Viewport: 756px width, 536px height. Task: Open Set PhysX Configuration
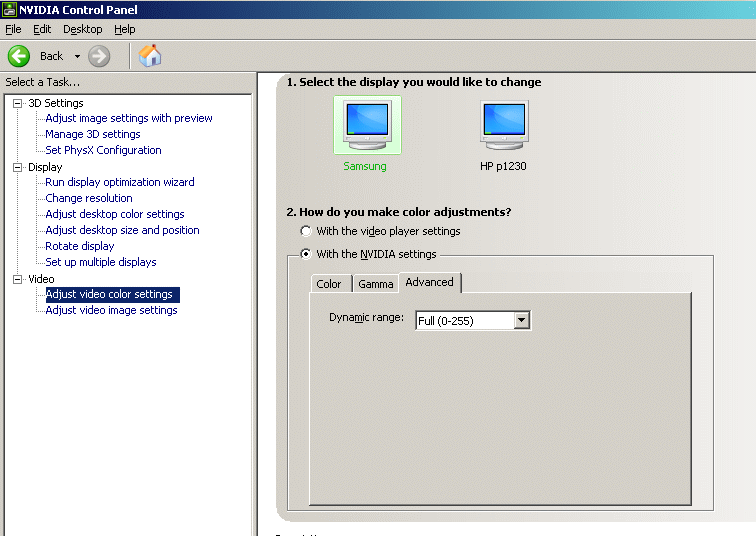[103, 150]
